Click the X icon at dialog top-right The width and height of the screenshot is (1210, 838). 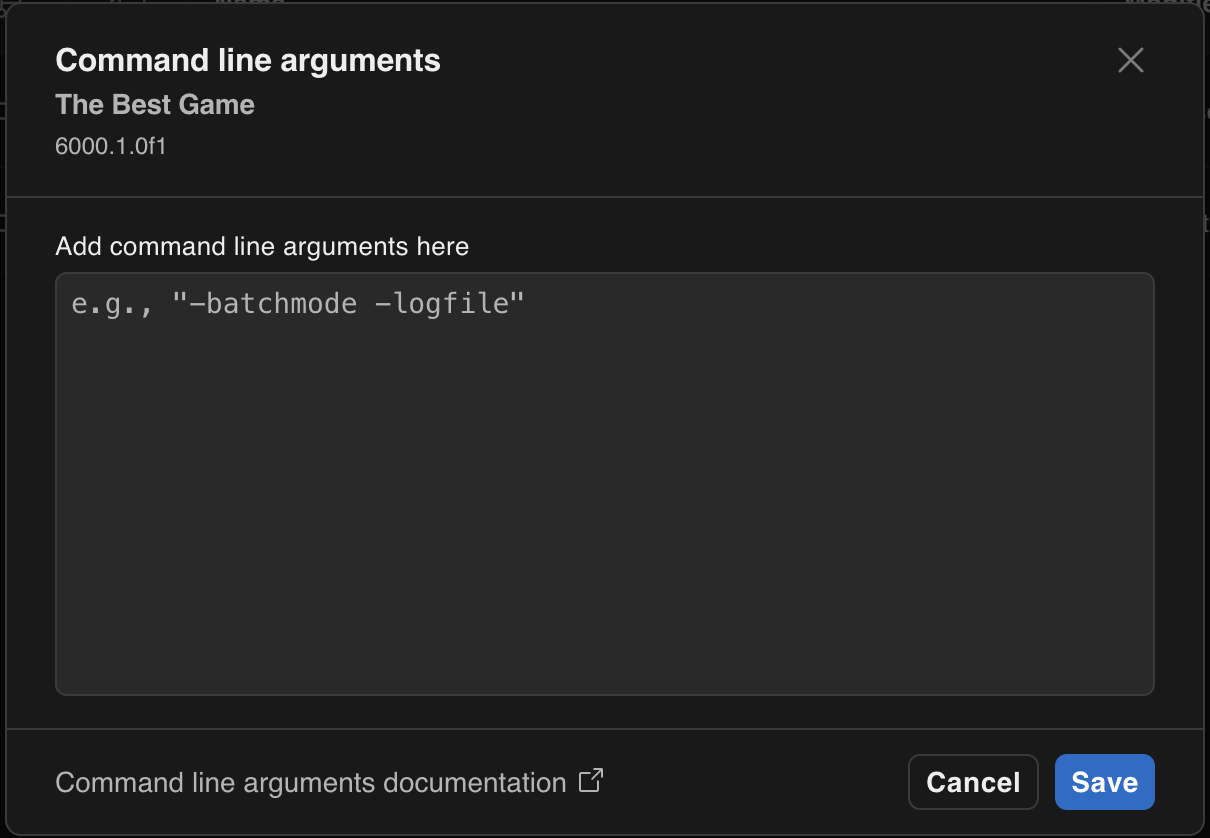[x=1130, y=60]
